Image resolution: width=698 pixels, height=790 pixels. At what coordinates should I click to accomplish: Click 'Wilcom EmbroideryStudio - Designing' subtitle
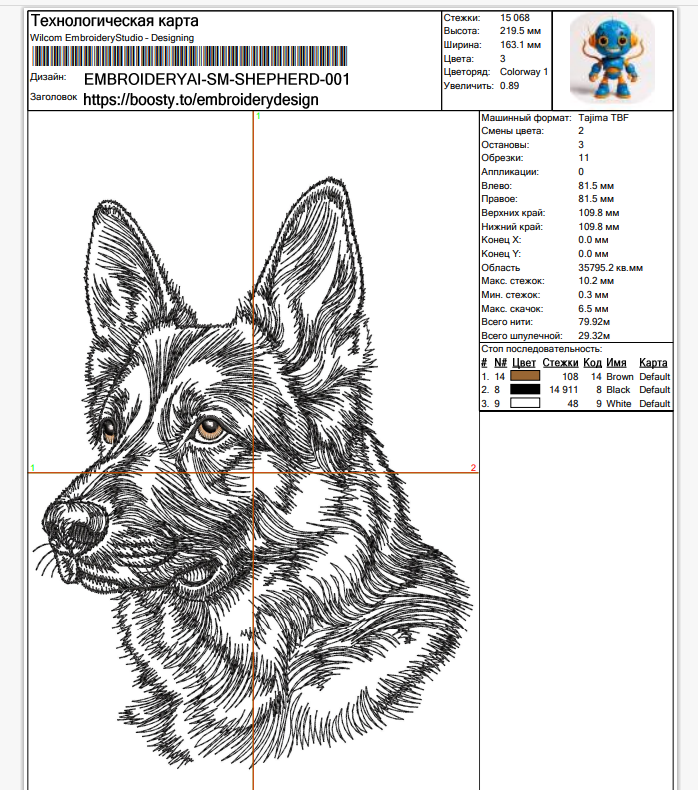[x=112, y=38]
